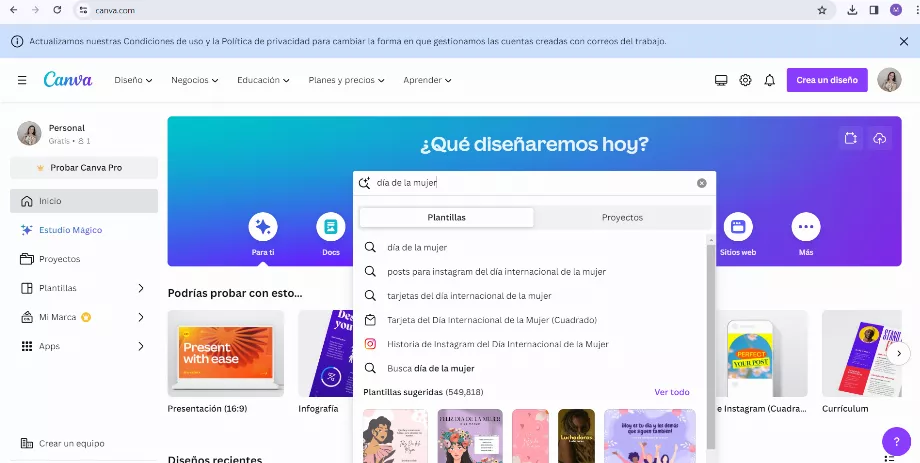Image resolution: width=920 pixels, height=463 pixels.
Task: Click the browser reload icon
Action: tap(57, 10)
